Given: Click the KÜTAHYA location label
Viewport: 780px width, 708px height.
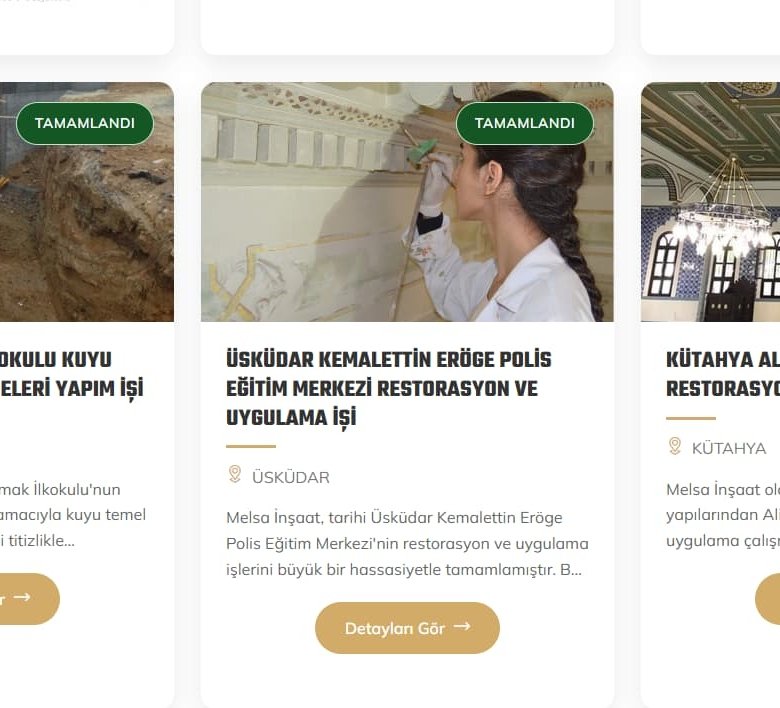Looking at the screenshot, I should tap(729, 448).
